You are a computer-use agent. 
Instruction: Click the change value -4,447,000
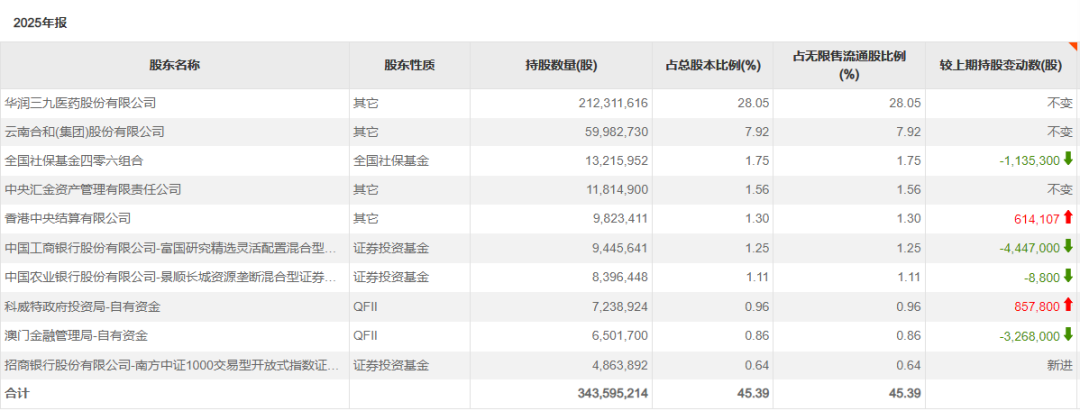point(1030,248)
